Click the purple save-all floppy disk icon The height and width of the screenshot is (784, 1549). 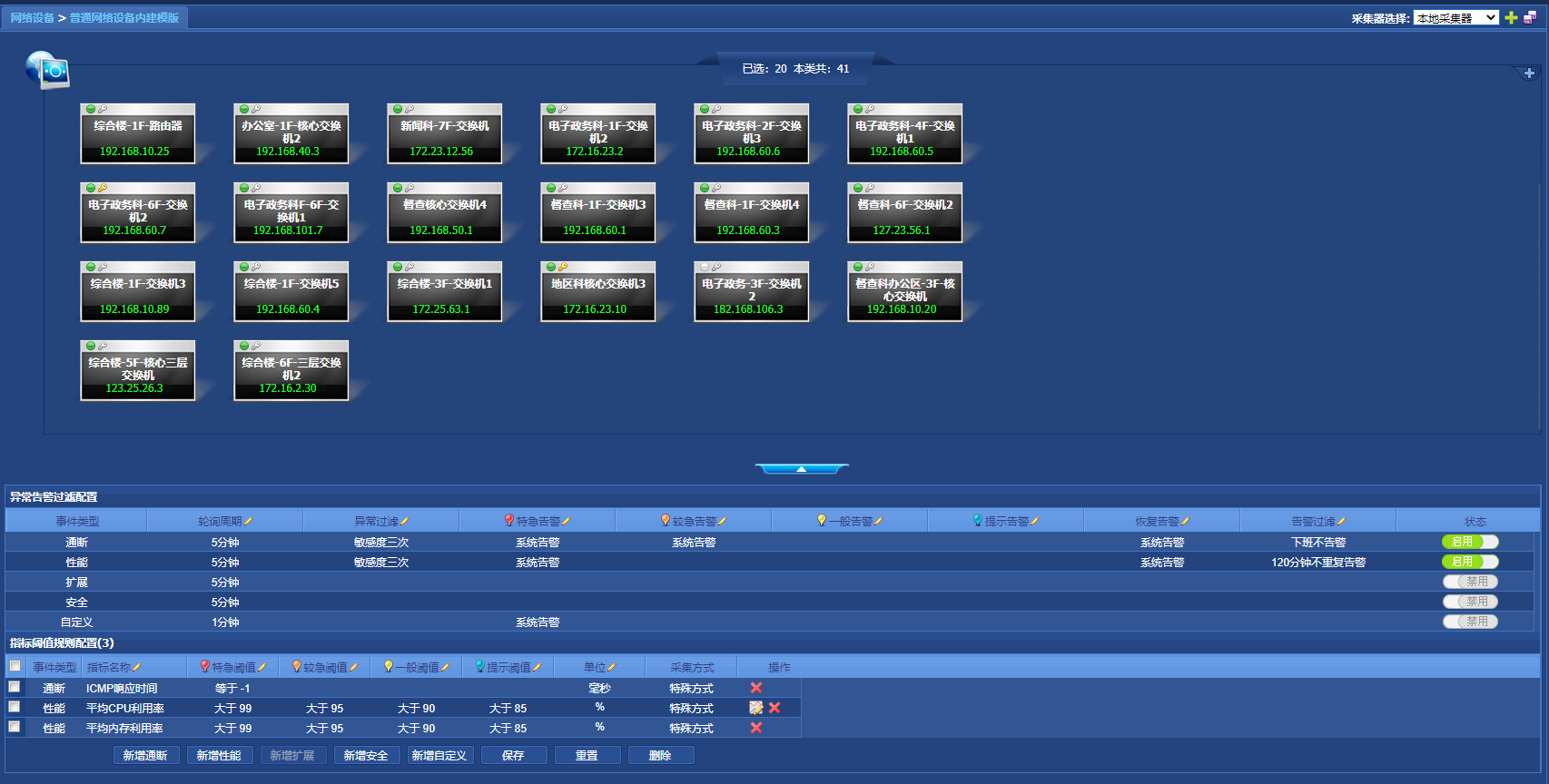point(1530,18)
